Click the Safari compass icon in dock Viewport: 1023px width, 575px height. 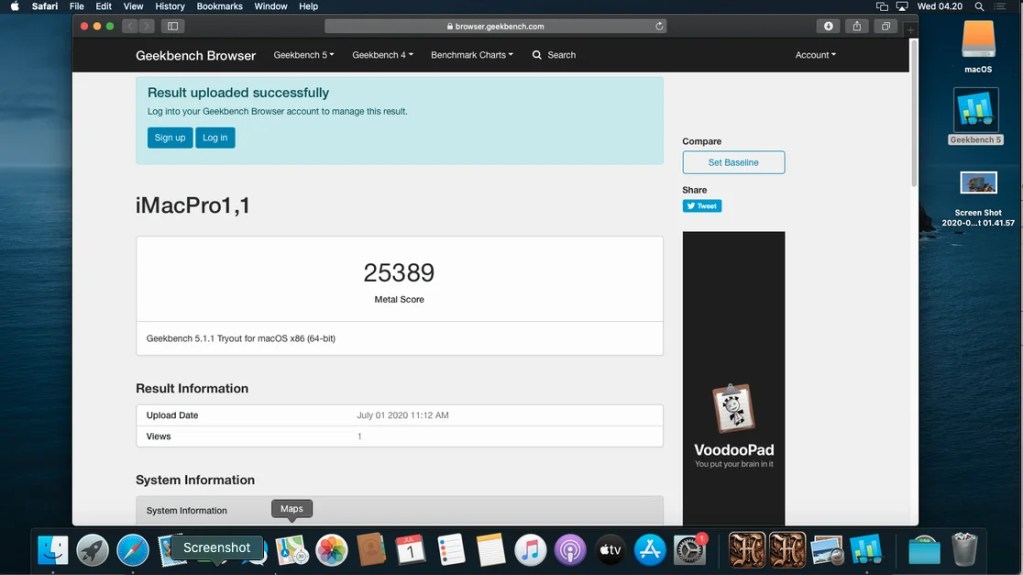point(132,550)
